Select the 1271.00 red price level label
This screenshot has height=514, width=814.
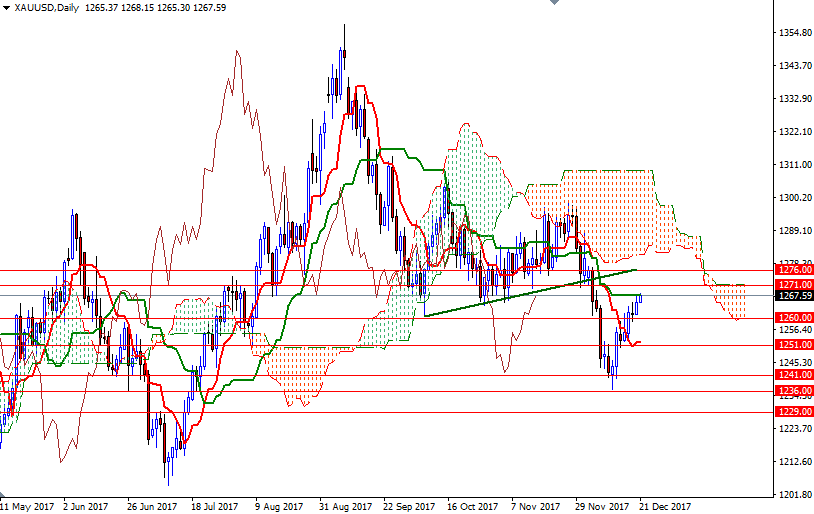coord(793,285)
